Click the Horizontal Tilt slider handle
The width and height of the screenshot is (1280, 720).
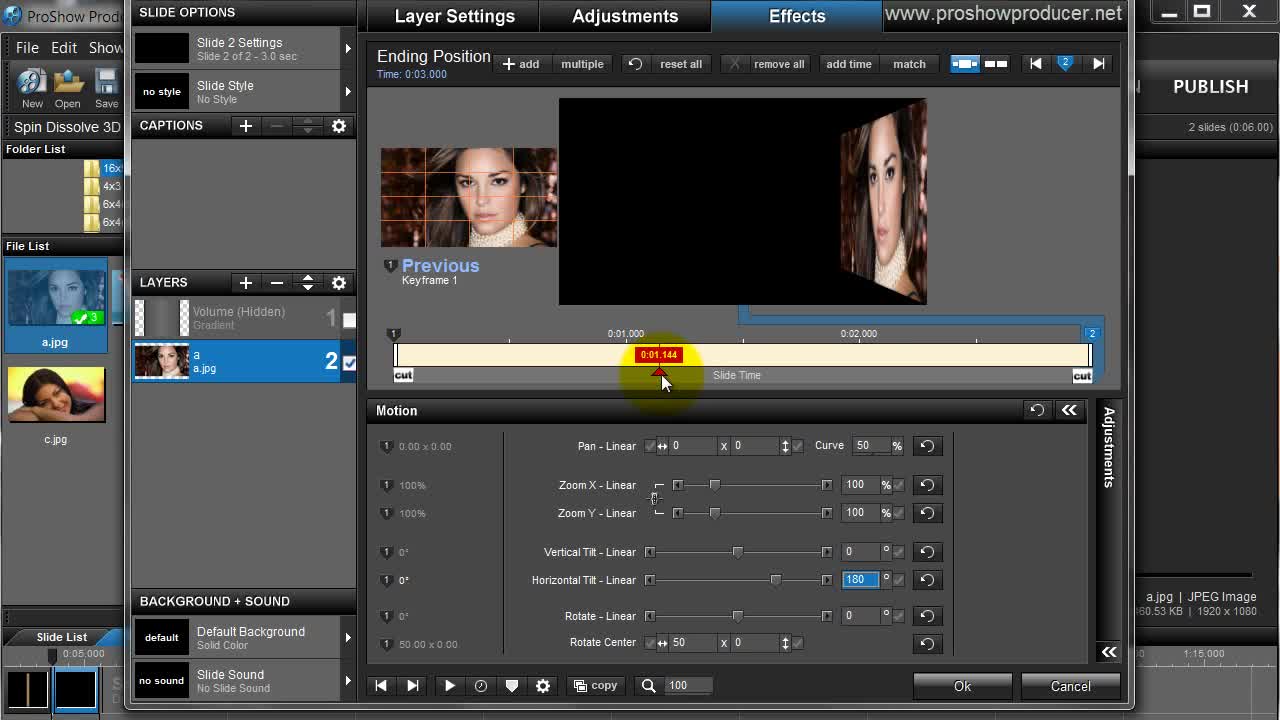point(775,580)
